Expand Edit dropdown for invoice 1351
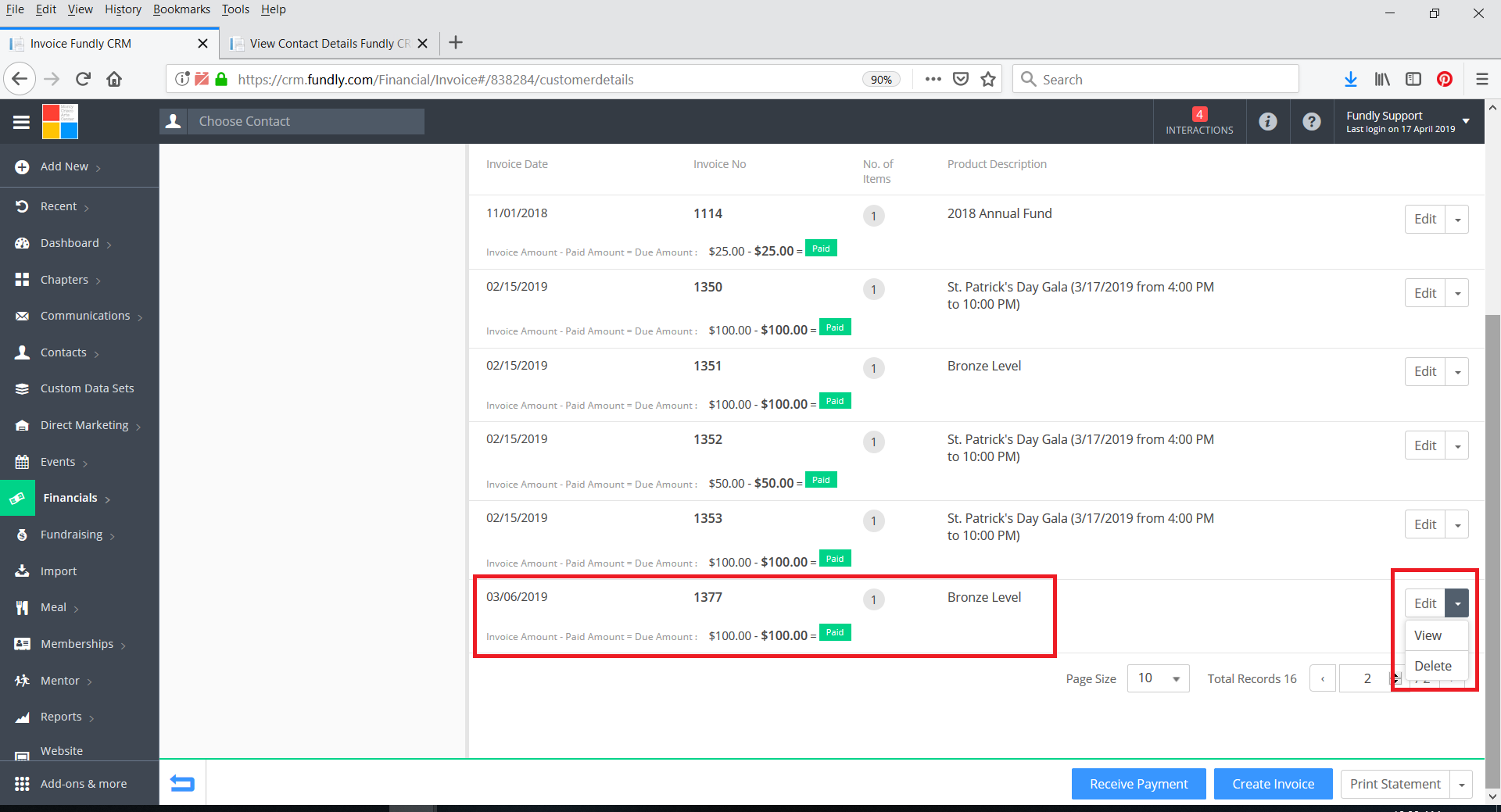Image resolution: width=1501 pixels, height=812 pixels. pos(1457,372)
